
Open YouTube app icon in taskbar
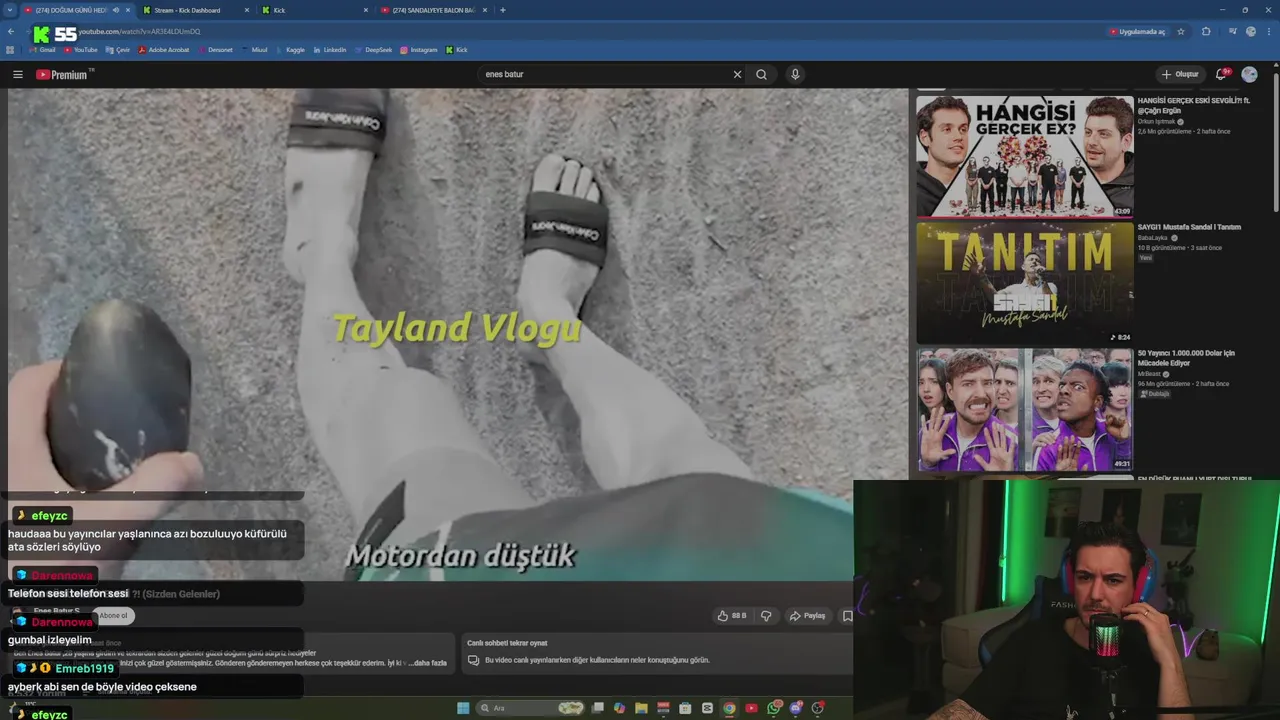click(751, 708)
